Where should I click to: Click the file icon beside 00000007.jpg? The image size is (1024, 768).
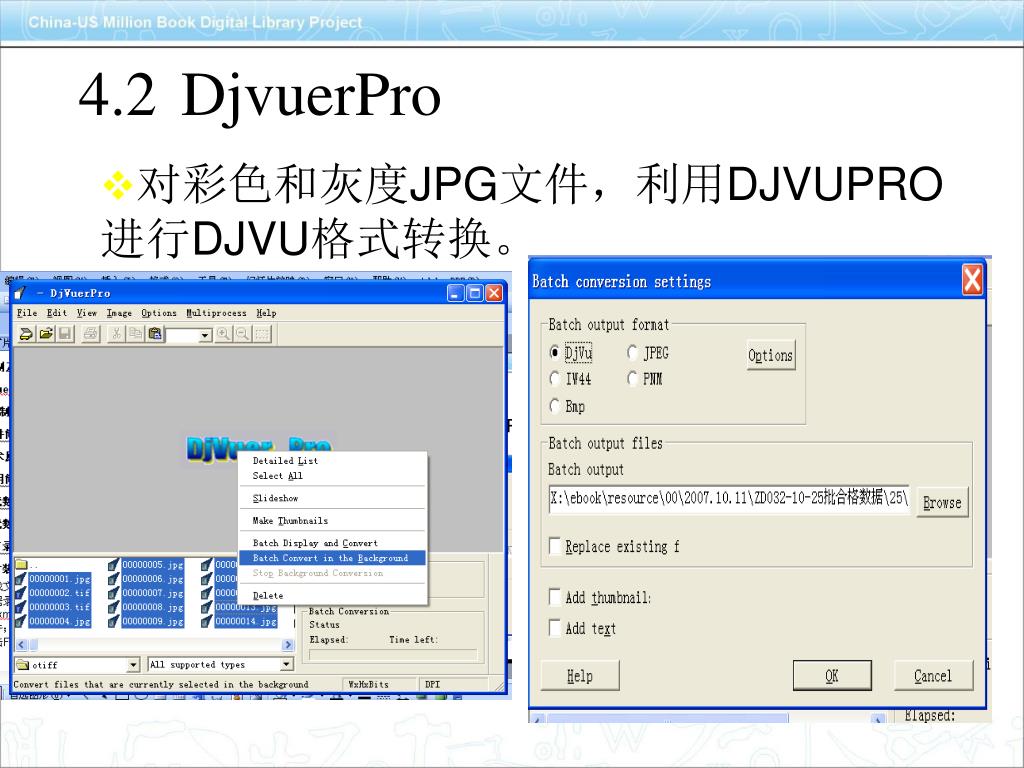(x=114, y=593)
